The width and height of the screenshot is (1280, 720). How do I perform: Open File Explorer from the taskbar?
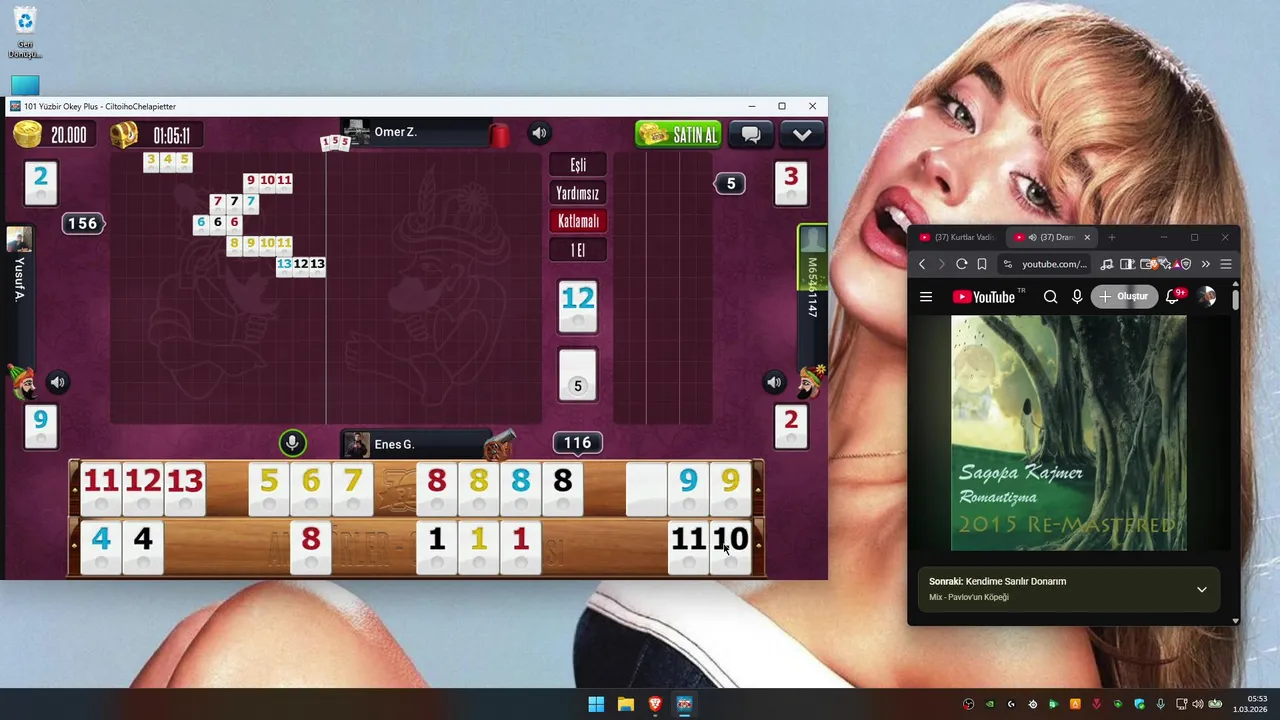tap(625, 704)
